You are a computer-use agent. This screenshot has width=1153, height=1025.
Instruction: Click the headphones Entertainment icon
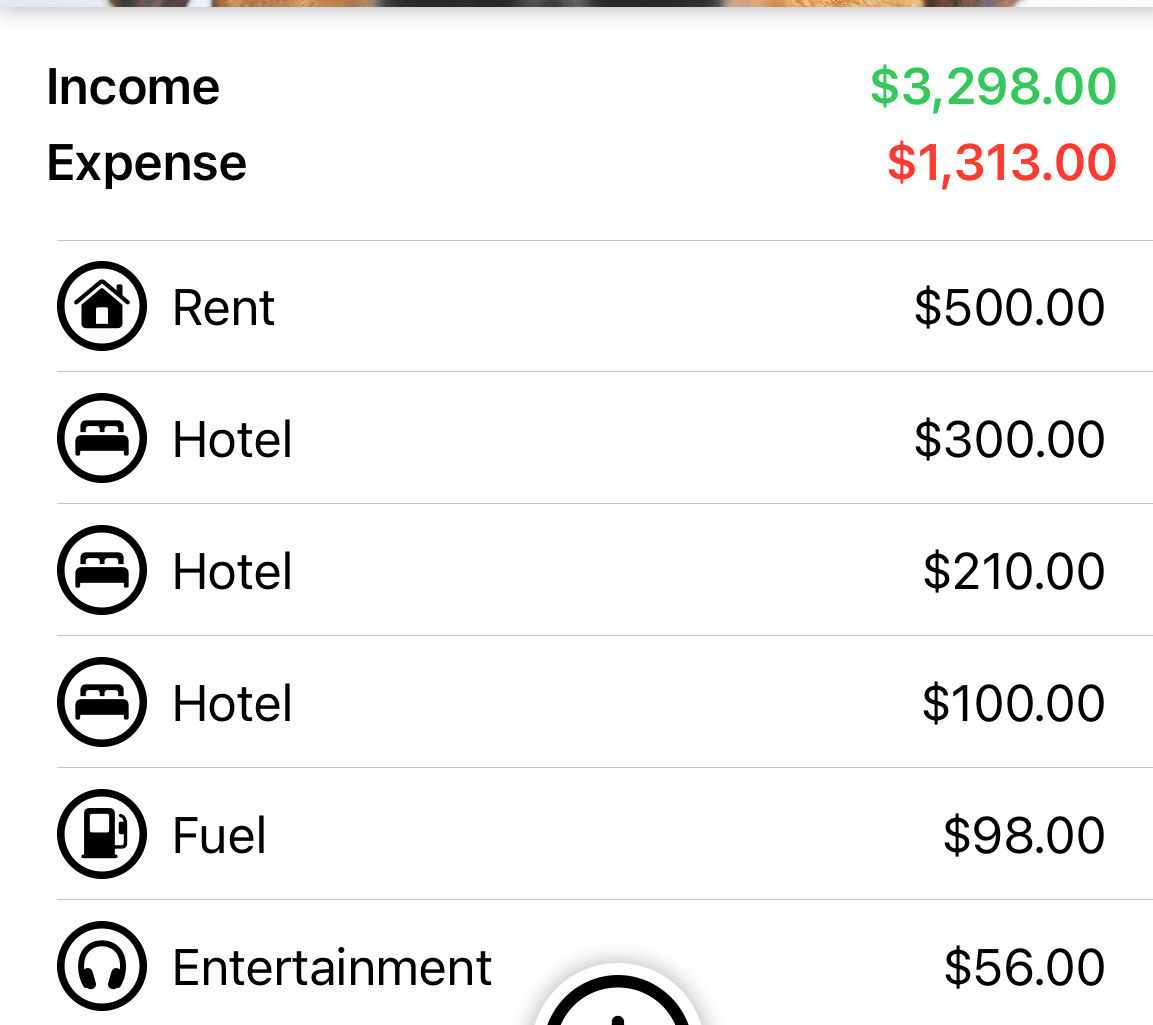click(102, 966)
